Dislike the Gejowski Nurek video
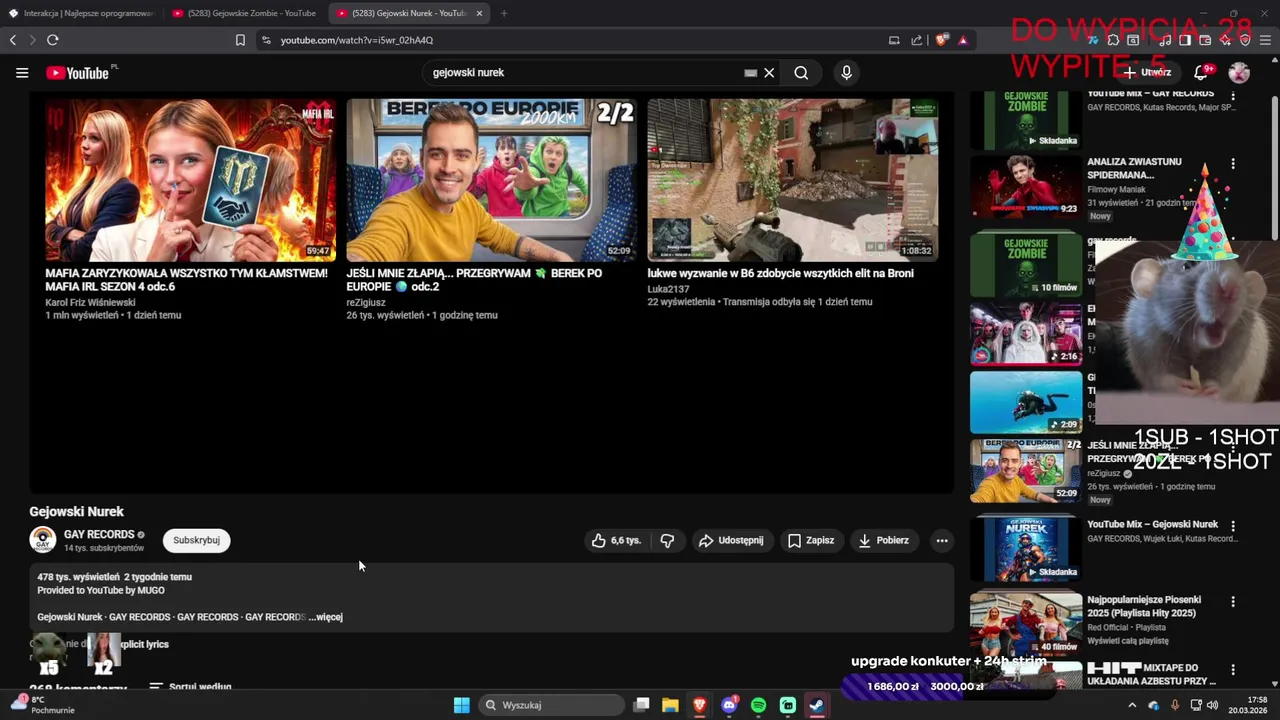Screen dimensions: 1280x720 [x=667, y=540]
